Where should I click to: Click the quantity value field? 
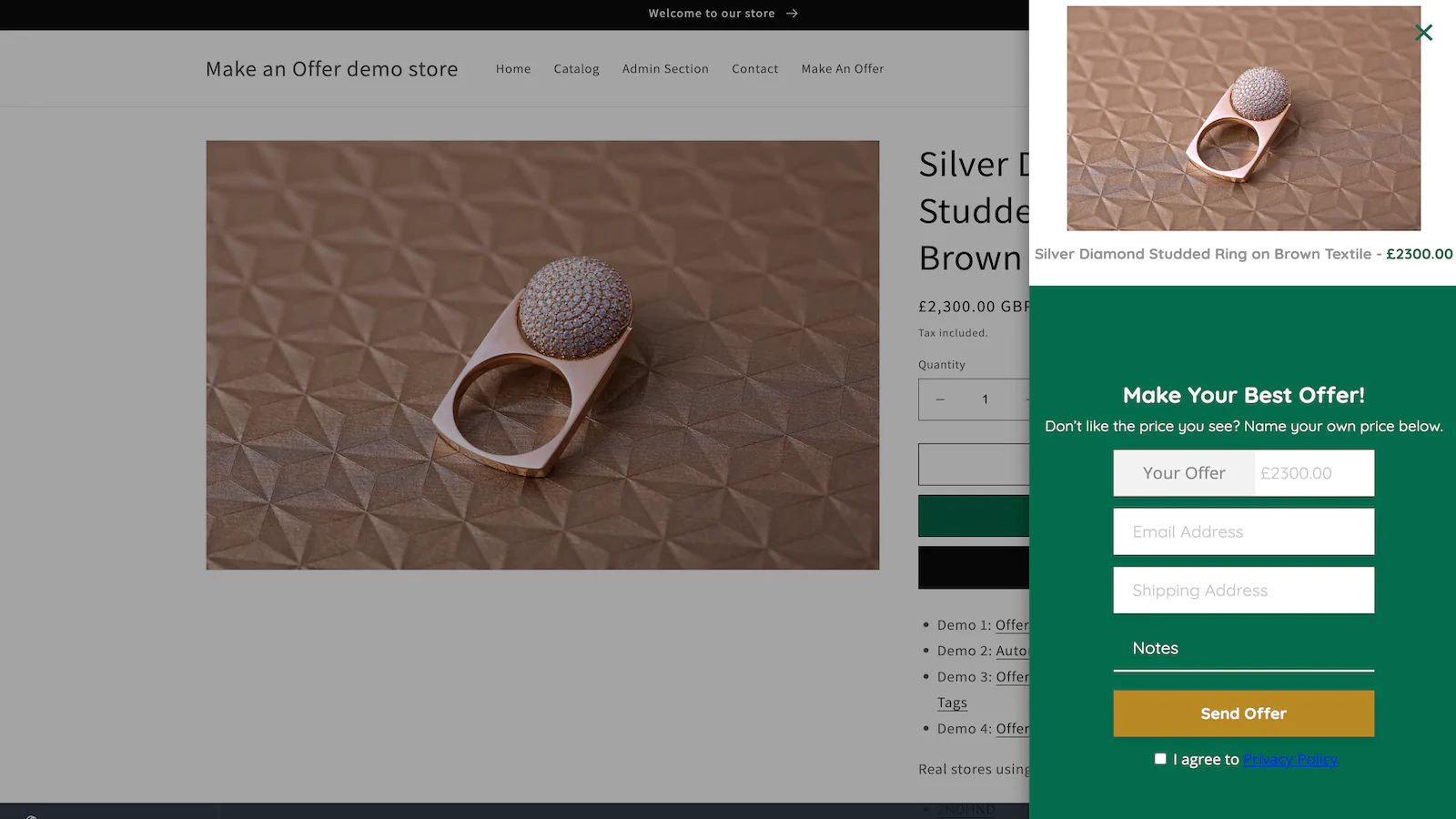(985, 399)
